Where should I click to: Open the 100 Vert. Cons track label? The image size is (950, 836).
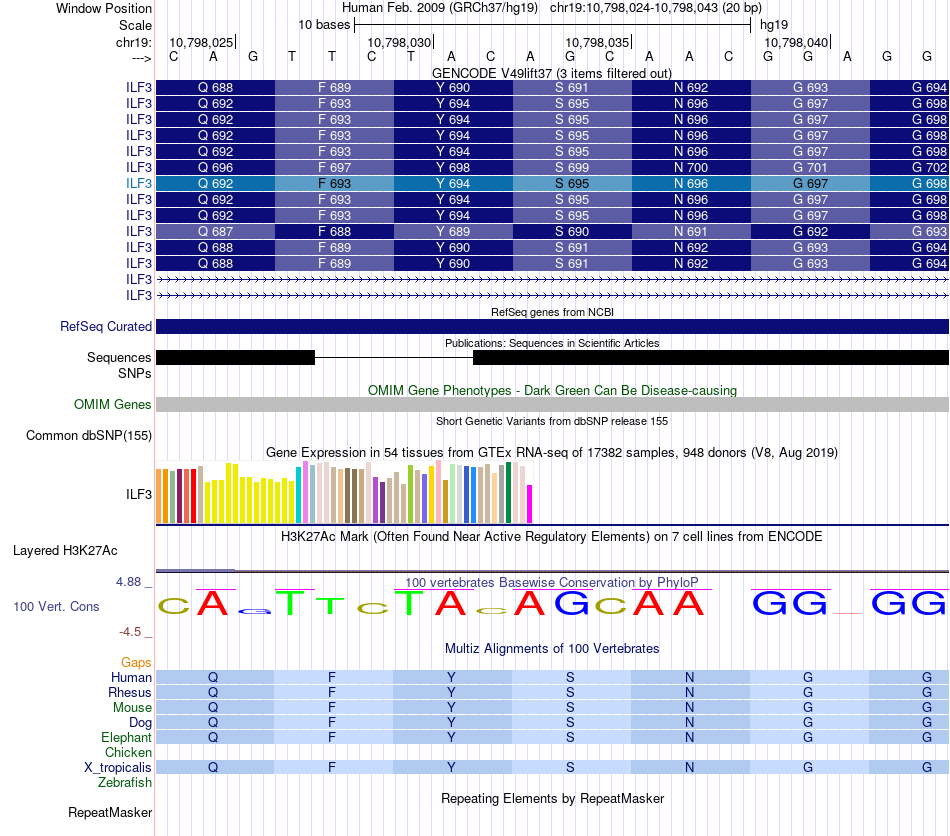(56, 606)
